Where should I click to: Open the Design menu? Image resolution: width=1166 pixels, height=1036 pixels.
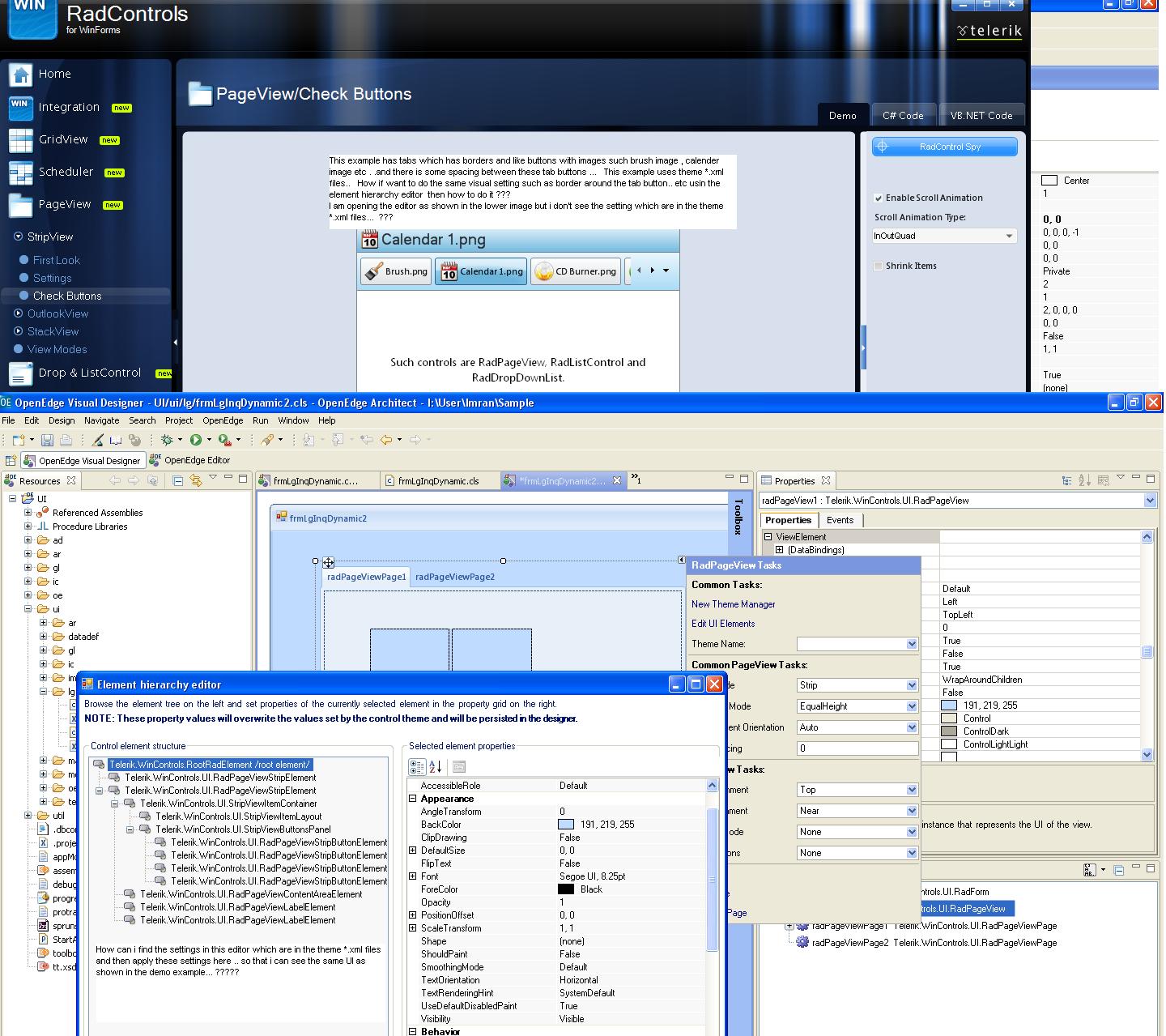pyautogui.click(x=62, y=420)
